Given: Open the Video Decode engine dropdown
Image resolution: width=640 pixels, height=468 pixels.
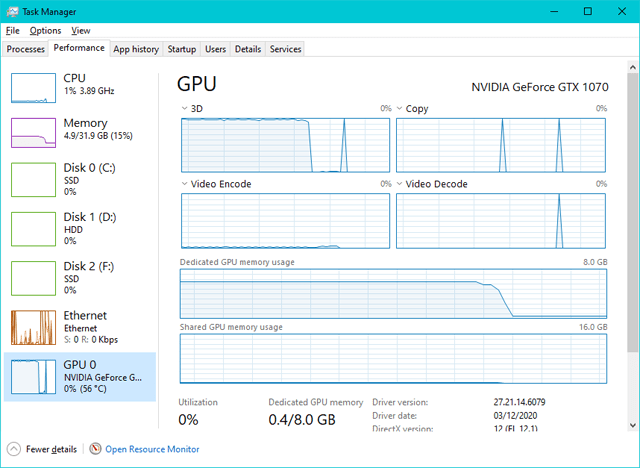Looking at the screenshot, I should 400,184.
